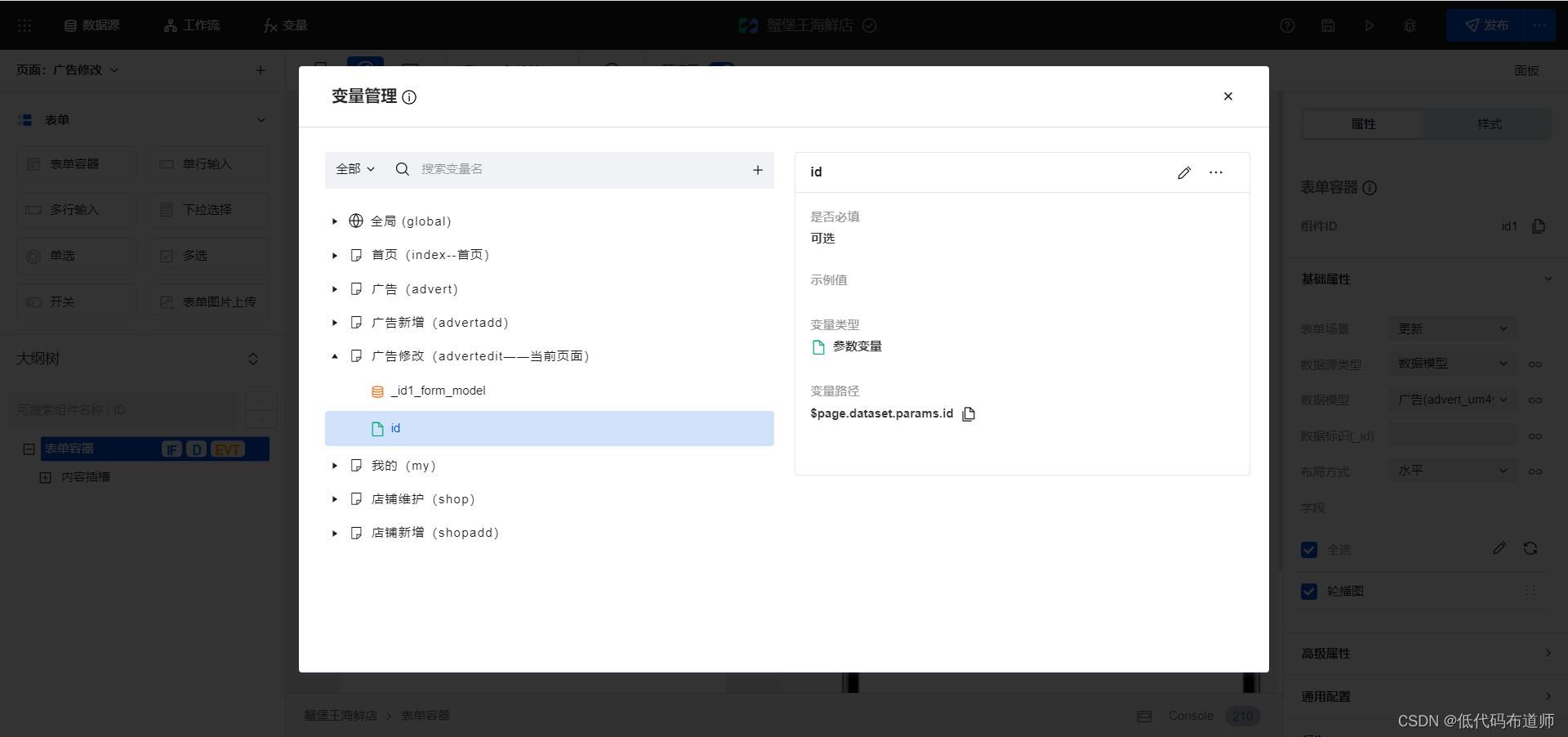Open the 布局方式 dropdown showing 水平
This screenshot has height=737, width=1568.
point(1453,471)
